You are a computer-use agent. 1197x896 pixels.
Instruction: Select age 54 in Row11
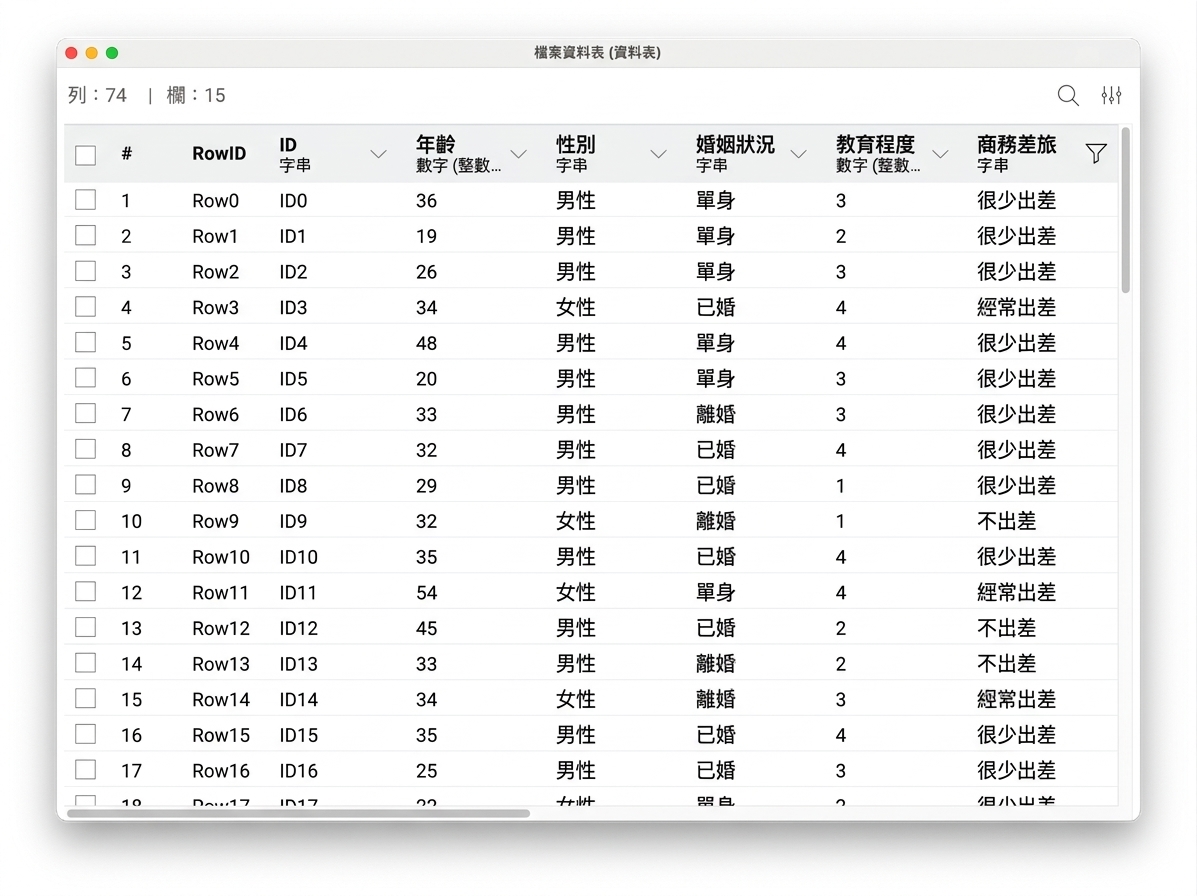tap(426, 592)
